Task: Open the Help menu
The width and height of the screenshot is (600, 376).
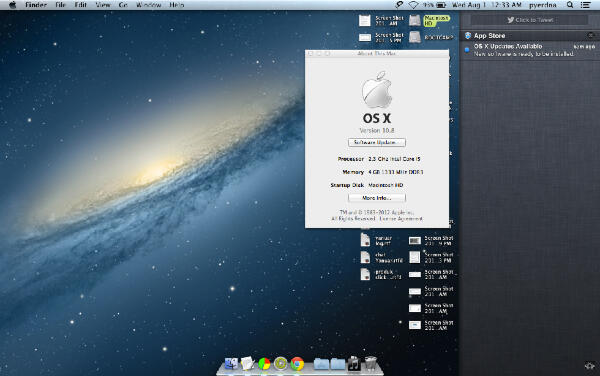Action: click(x=176, y=5)
